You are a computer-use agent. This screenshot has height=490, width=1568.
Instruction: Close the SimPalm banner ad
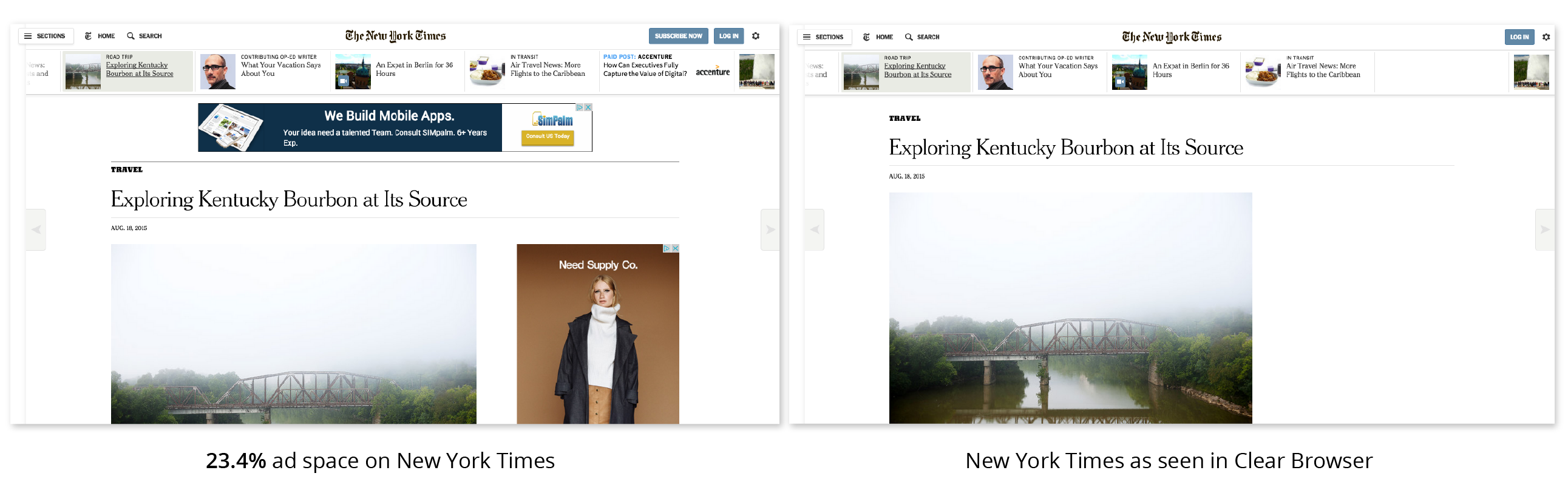588,107
